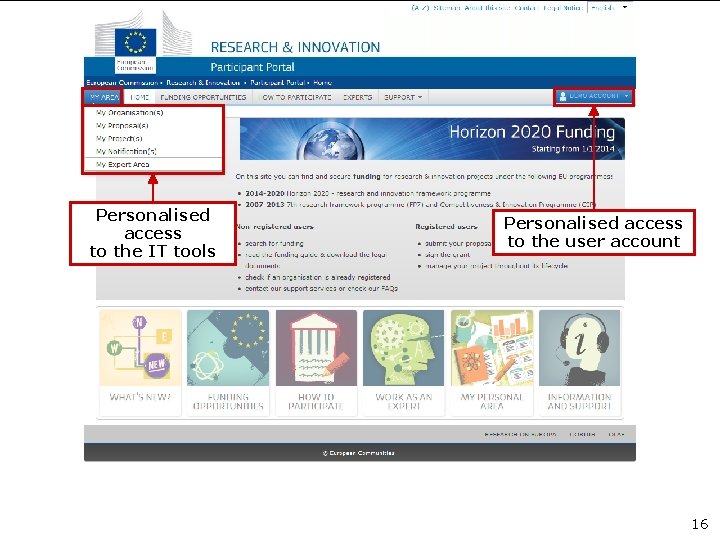The image size is (720, 540).
Task: Select My Proposal(s) from the menu
Action: [x=122, y=125]
